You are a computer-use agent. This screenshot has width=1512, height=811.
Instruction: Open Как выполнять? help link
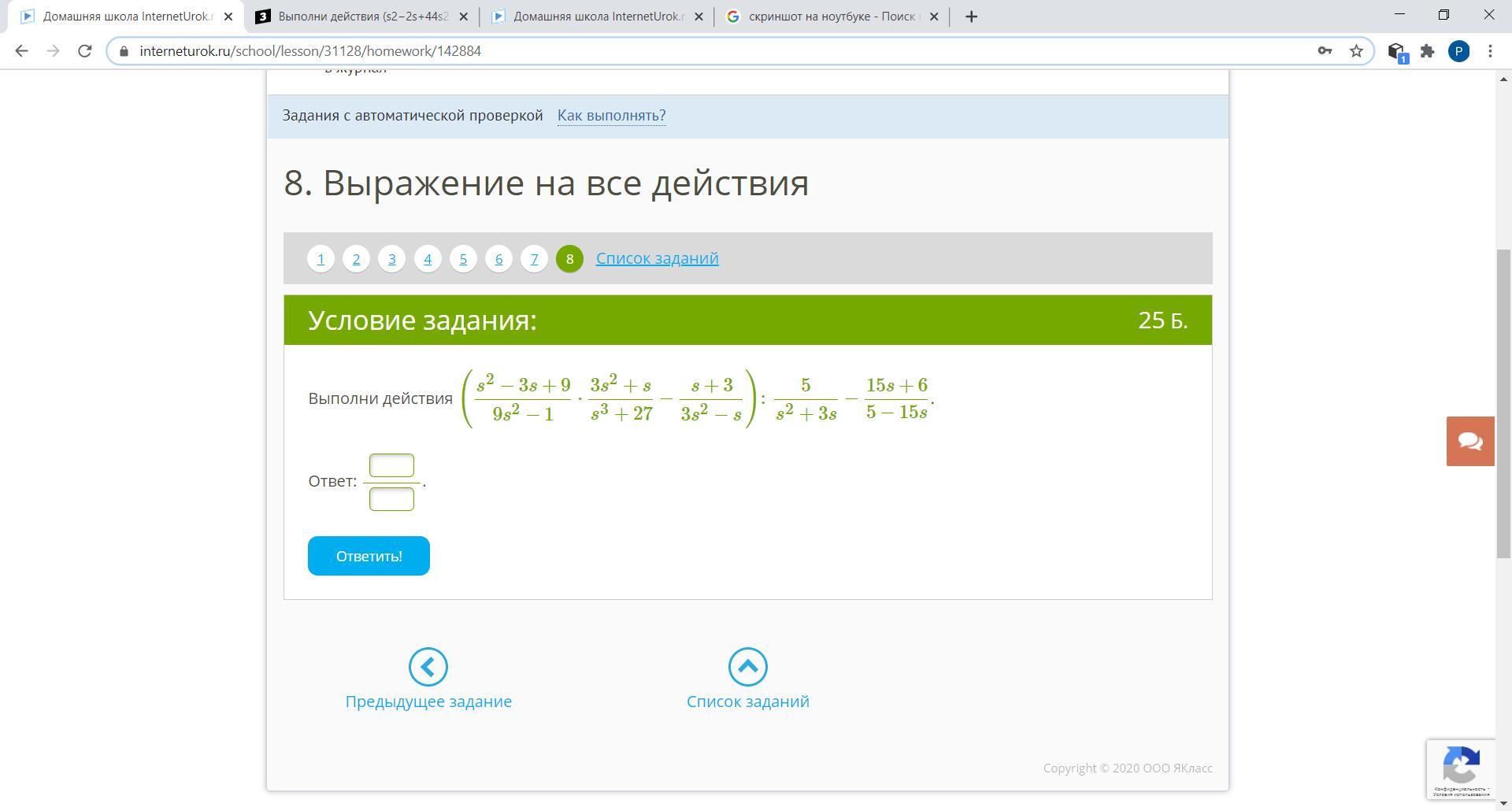click(612, 116)
